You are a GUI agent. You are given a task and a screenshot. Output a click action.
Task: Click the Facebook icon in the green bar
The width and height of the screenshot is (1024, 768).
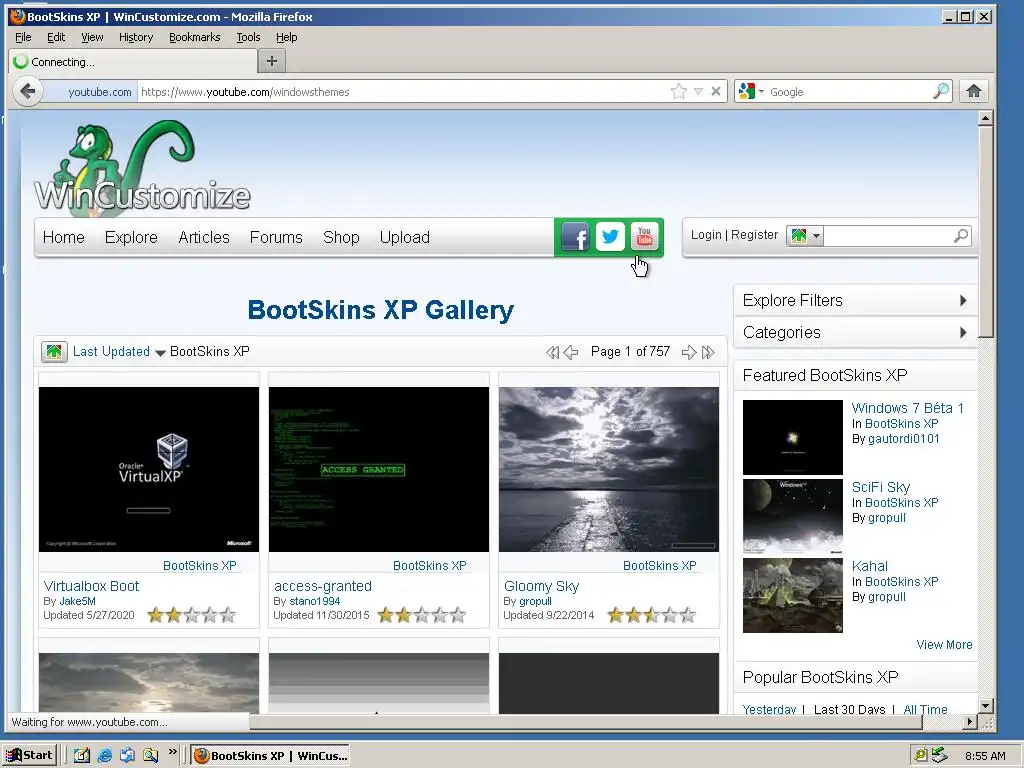[575, 236]
